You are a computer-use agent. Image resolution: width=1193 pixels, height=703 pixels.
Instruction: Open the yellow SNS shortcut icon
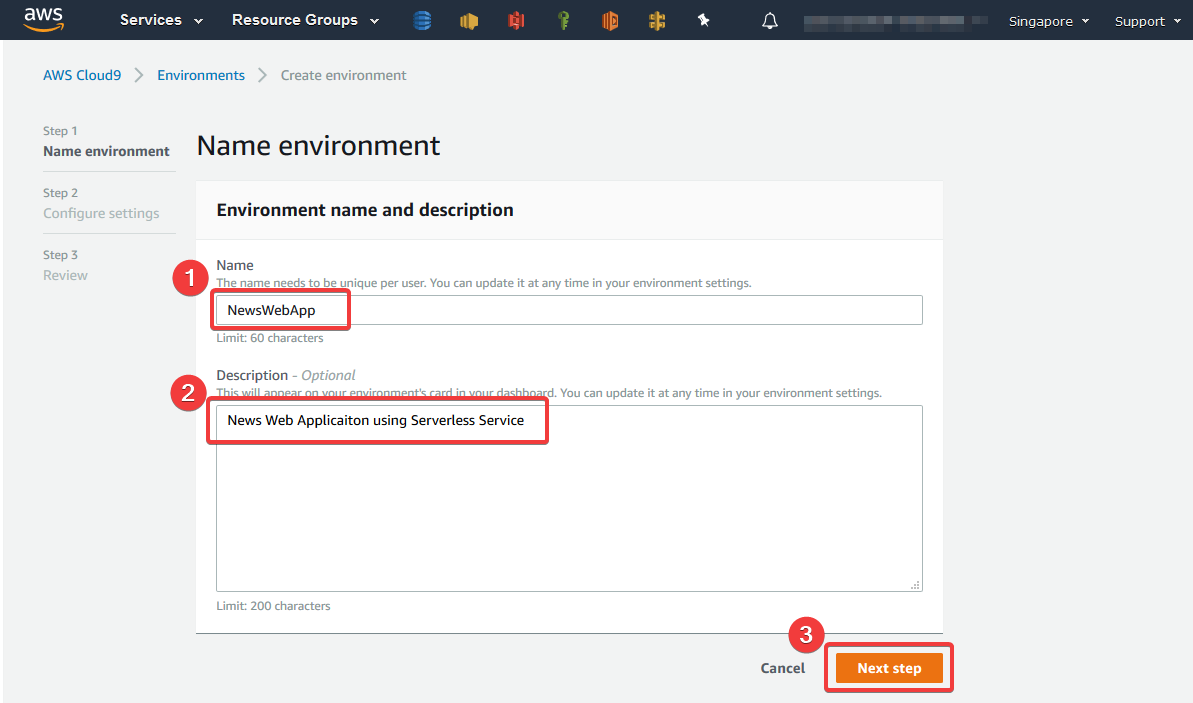click(x=469, y=21)
